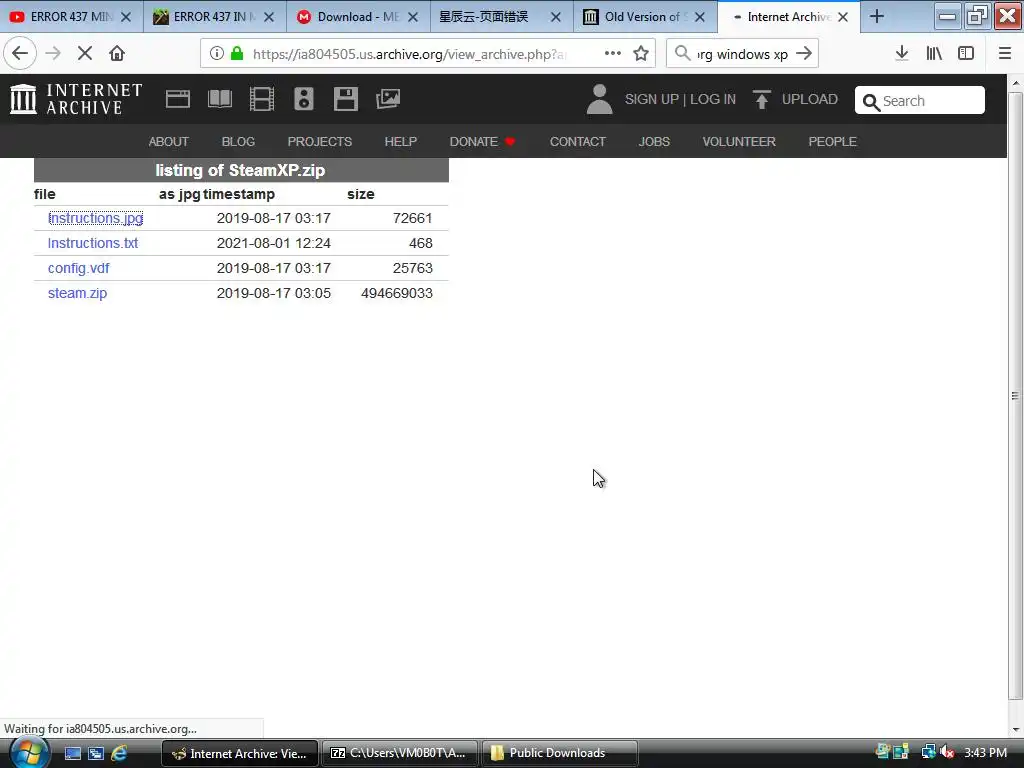1024x768 pixels.
Task: Launch Internet Explorer from quick launch
Action: [x=119, y=753]
